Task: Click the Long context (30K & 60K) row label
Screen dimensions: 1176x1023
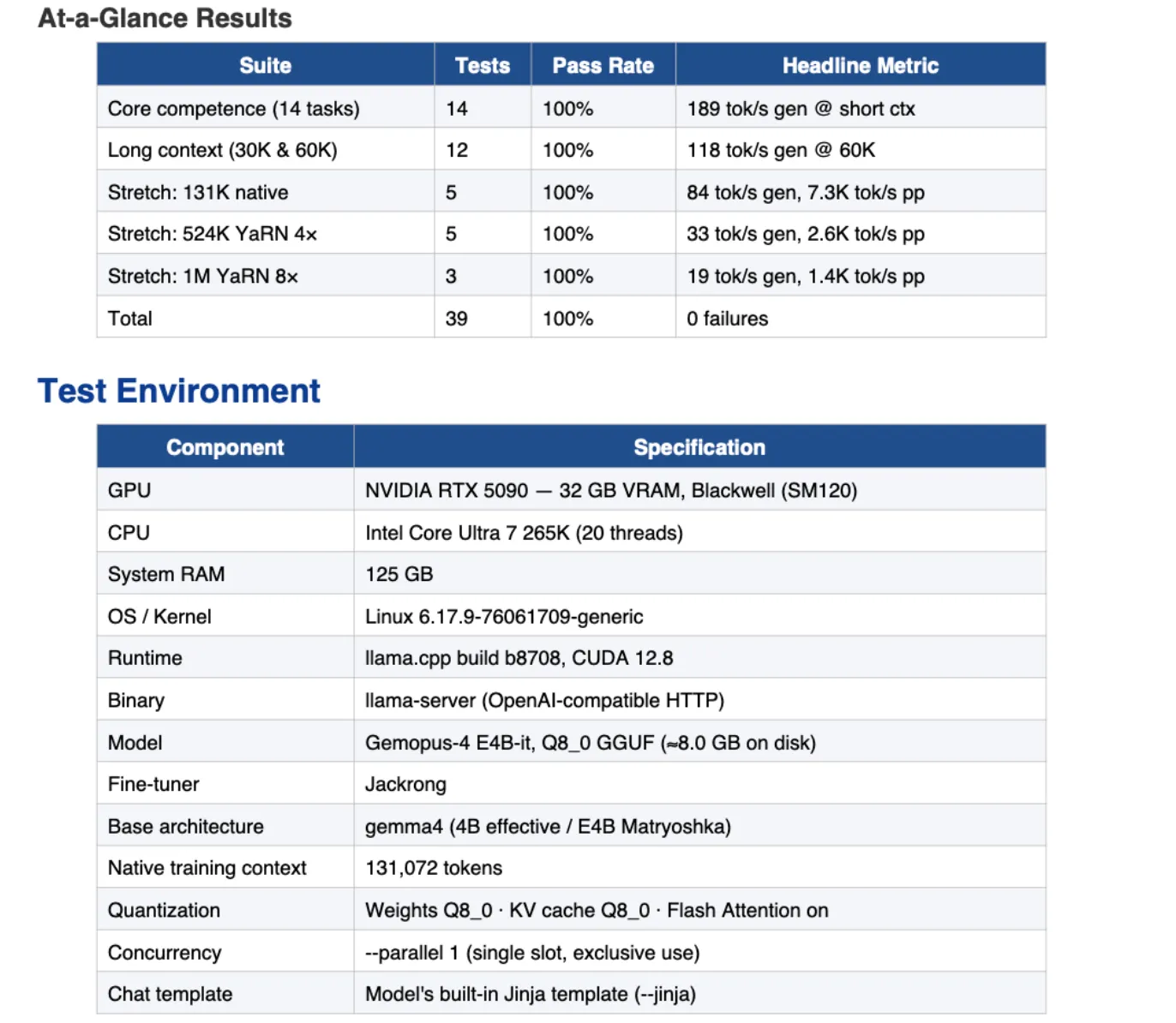Action: click(x=222, y=150)
